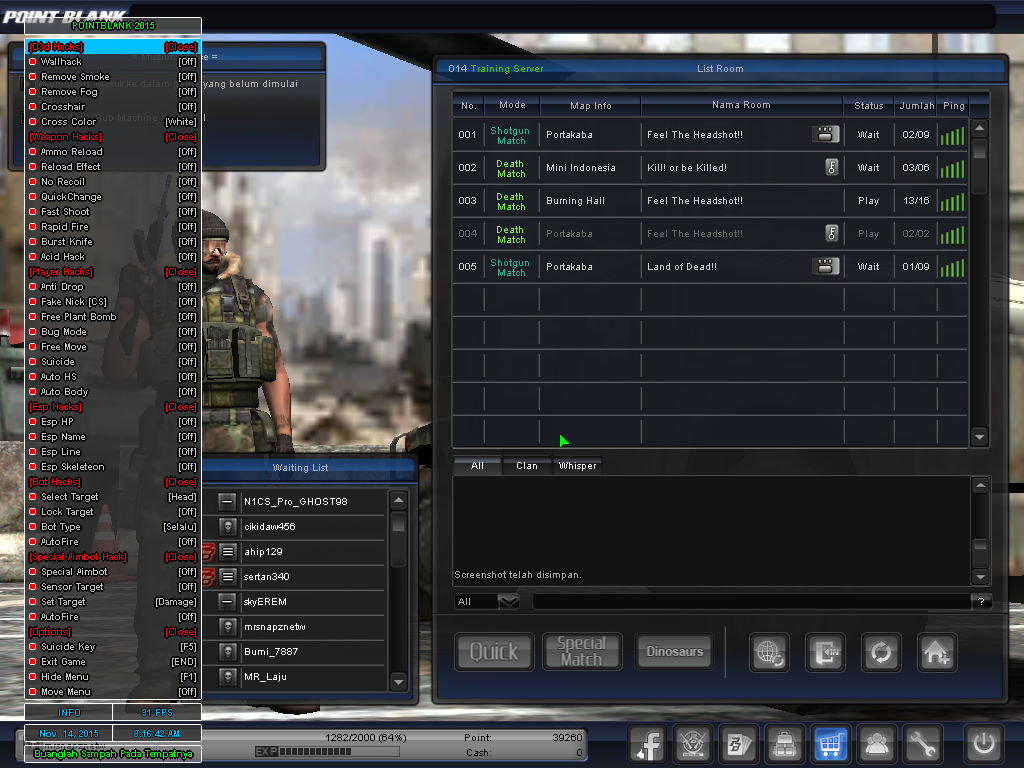Open the inventory backpack icon

(x=784, y=743)
